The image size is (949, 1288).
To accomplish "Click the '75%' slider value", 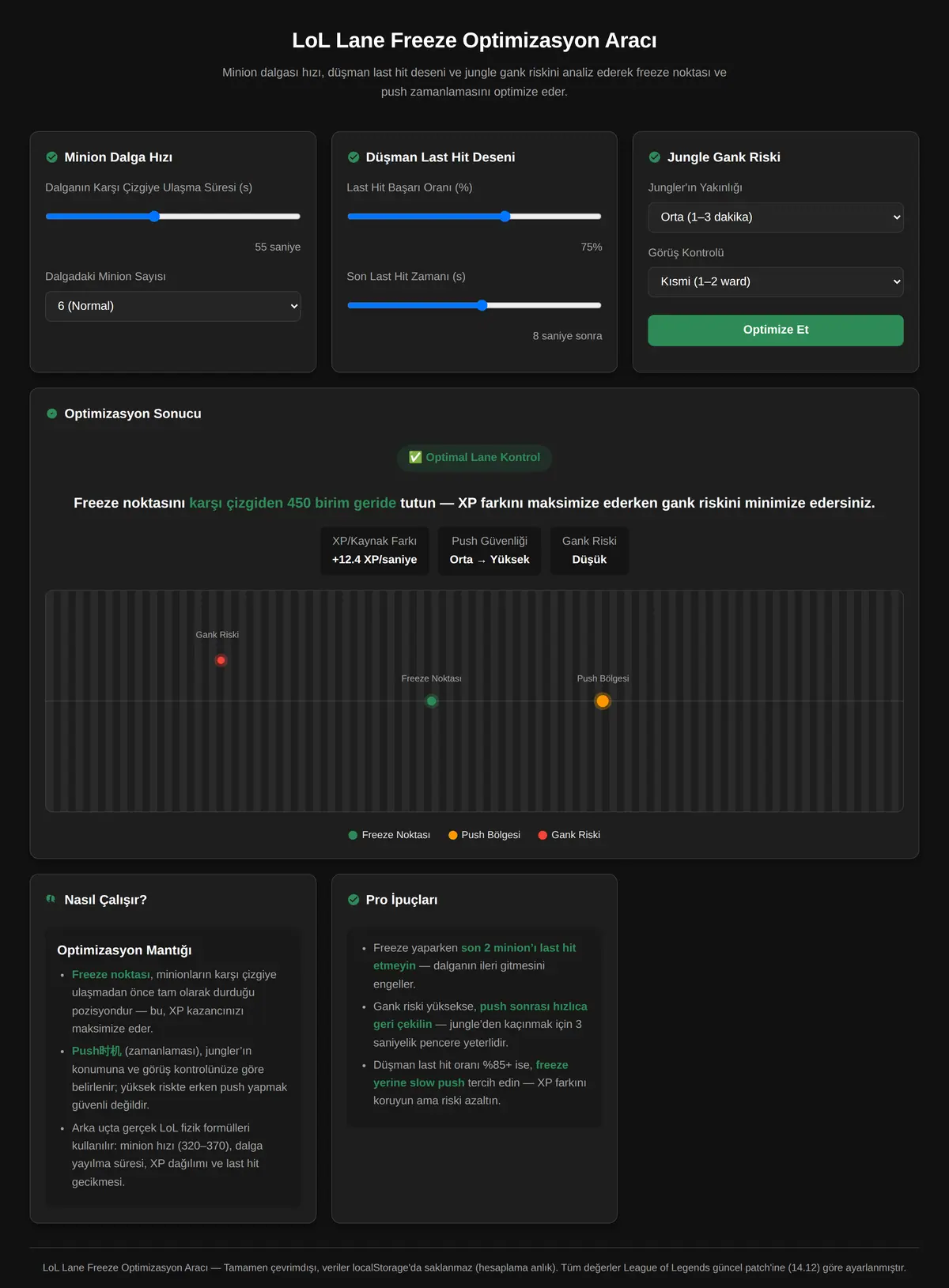I will click(x=592, y=247).
